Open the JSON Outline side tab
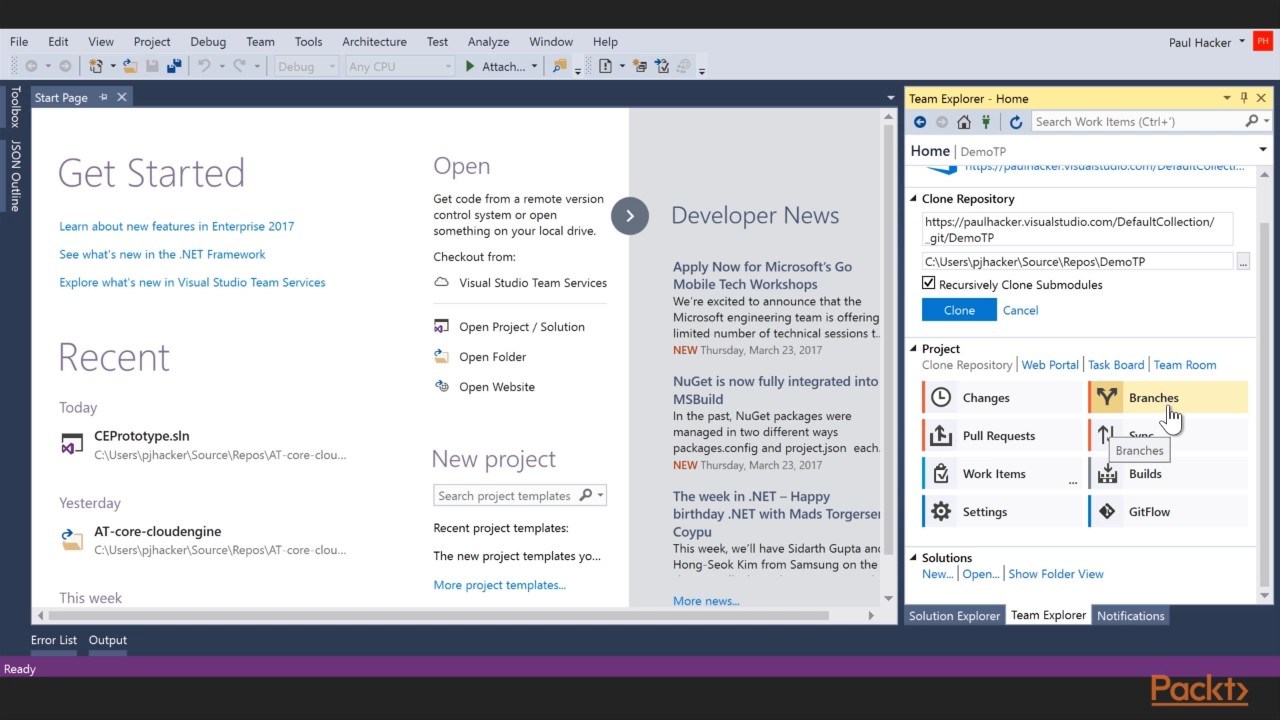This screenshot has height=720, width=1280. [14, 176]
